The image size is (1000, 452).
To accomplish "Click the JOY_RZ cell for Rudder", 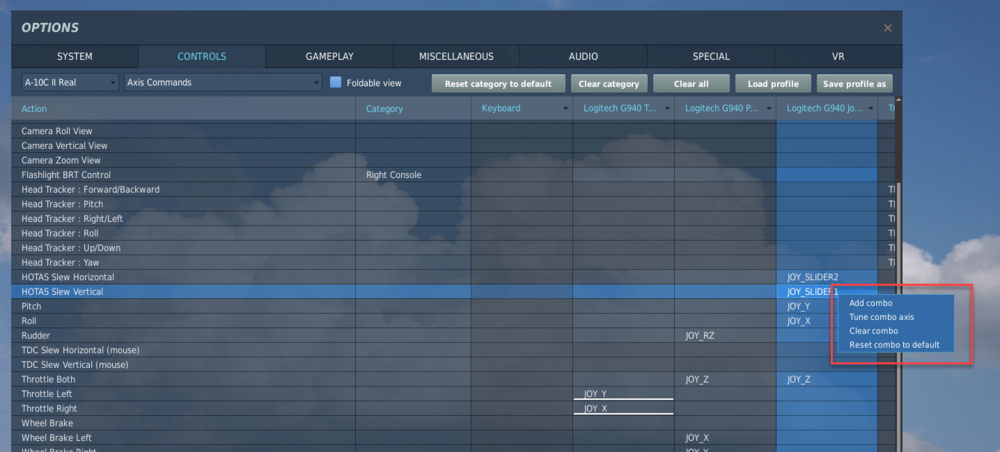I will 725,335.
